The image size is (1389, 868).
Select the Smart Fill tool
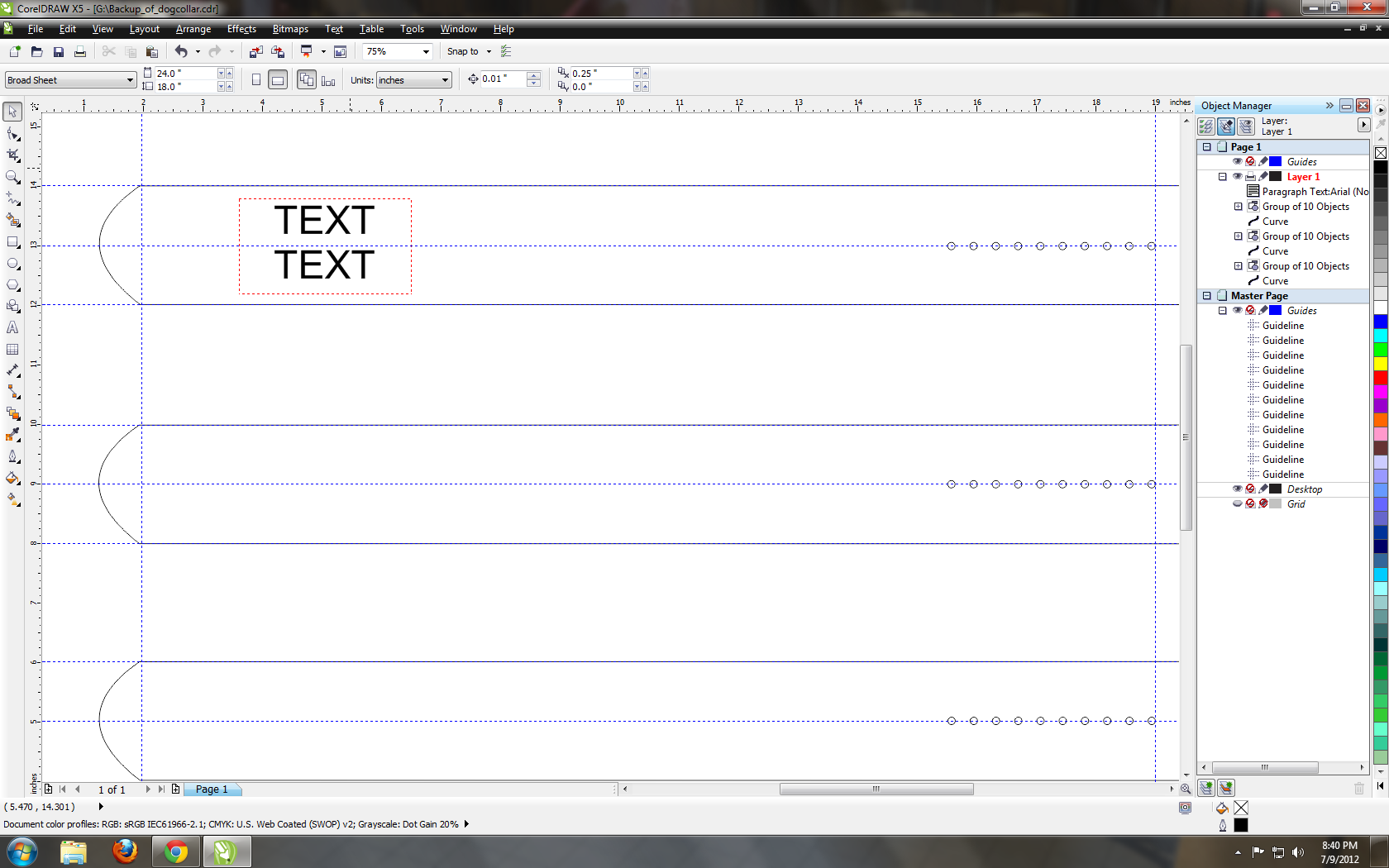12,220
